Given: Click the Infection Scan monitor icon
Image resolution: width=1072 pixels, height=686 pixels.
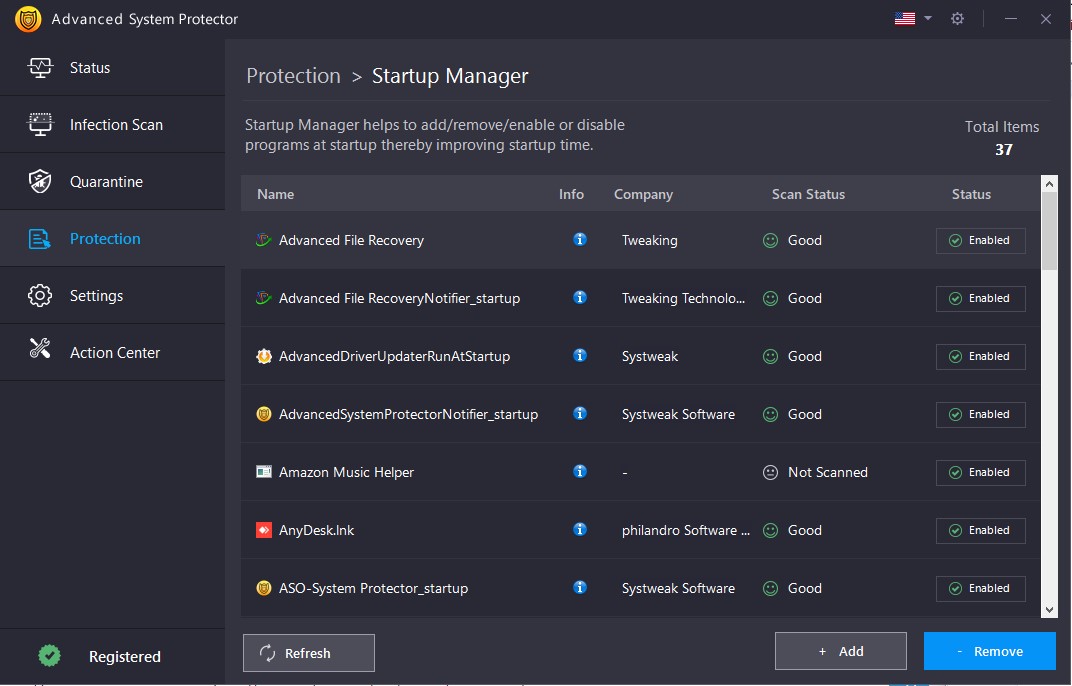Looking at the screenshot, I should tap(41, 124).
